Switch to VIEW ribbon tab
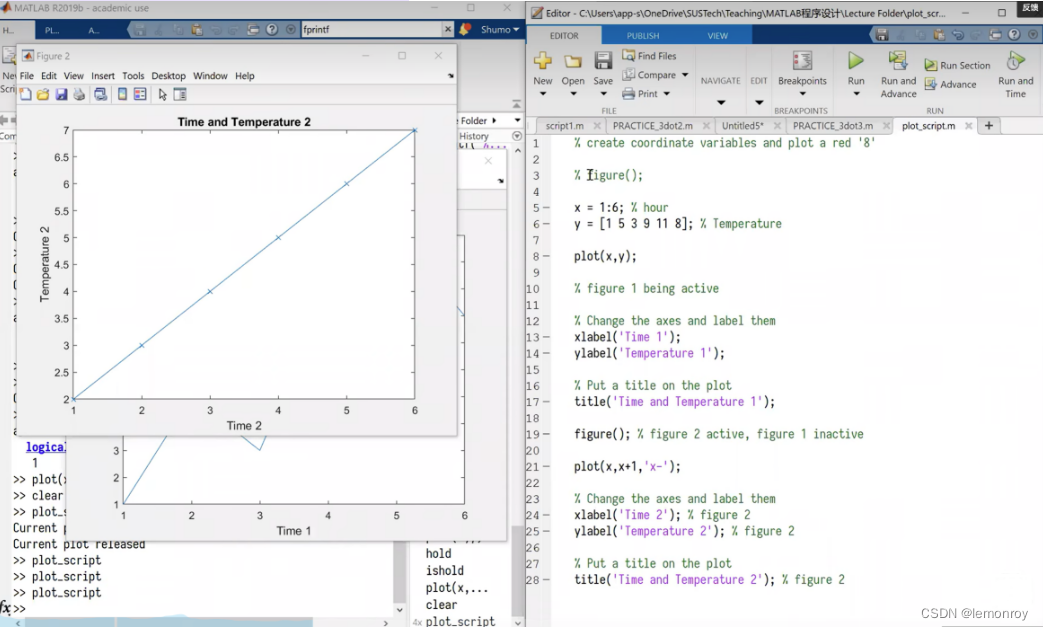Screen dimensions: 1043x630 pos(717,35)
